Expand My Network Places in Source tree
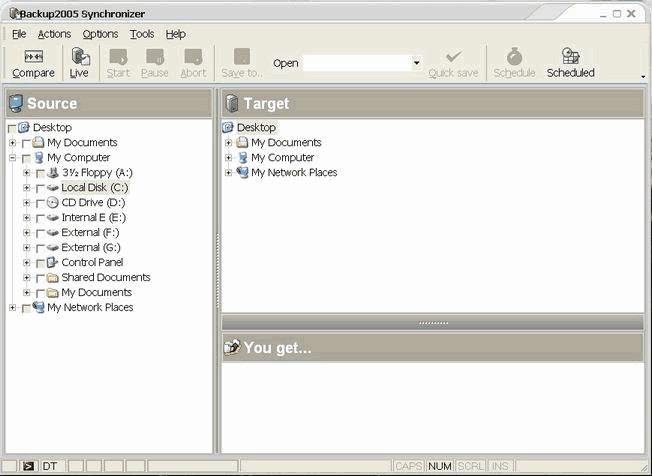 point(12,308)
